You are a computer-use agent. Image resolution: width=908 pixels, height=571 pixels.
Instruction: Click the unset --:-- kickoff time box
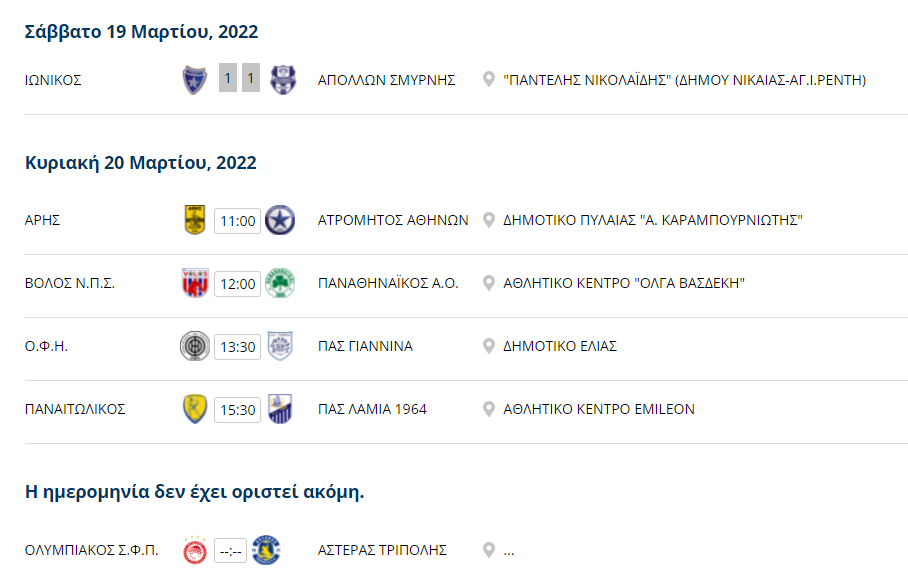[230, 551]
